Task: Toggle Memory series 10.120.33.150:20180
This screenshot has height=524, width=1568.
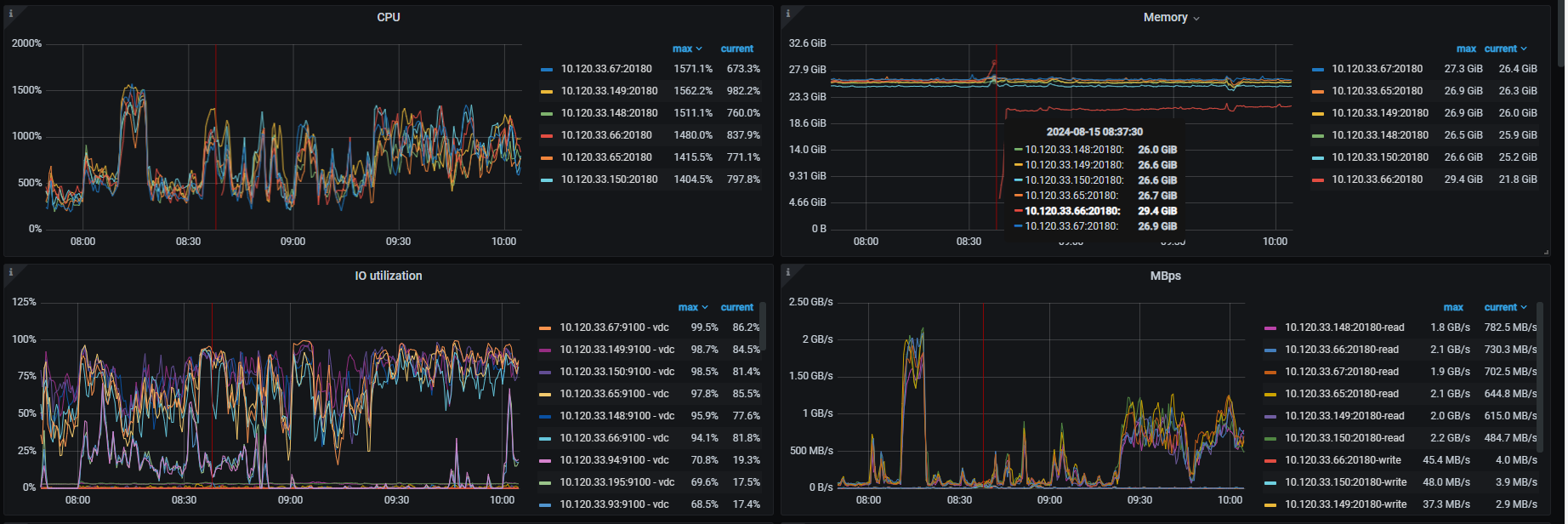Action: 1379,157
